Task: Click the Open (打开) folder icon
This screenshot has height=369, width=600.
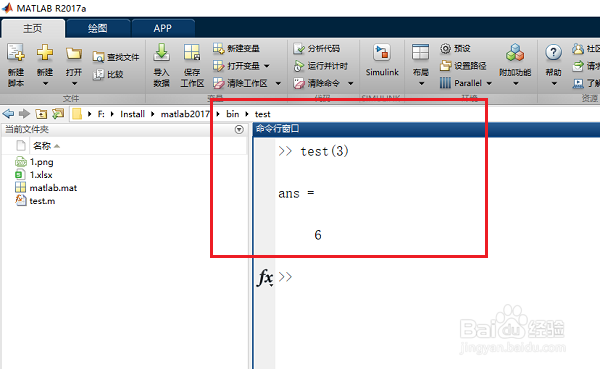Action: click(73, 54)
